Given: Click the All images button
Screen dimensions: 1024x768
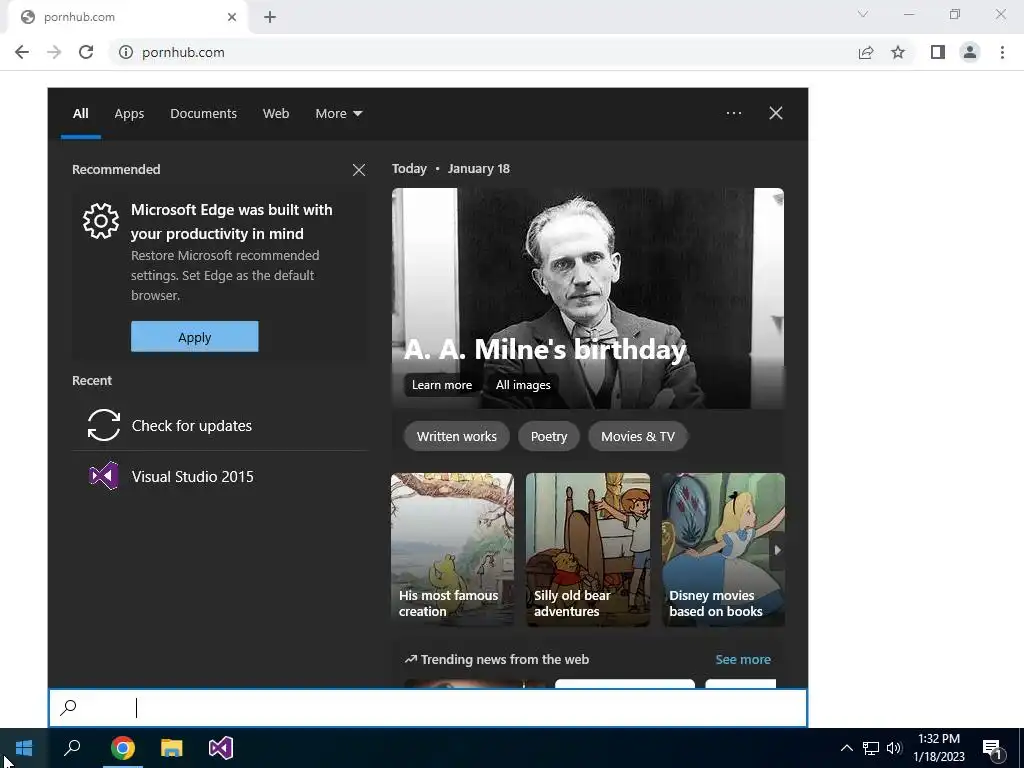Looking at the screenshot, I should click(x=523, y=385).
